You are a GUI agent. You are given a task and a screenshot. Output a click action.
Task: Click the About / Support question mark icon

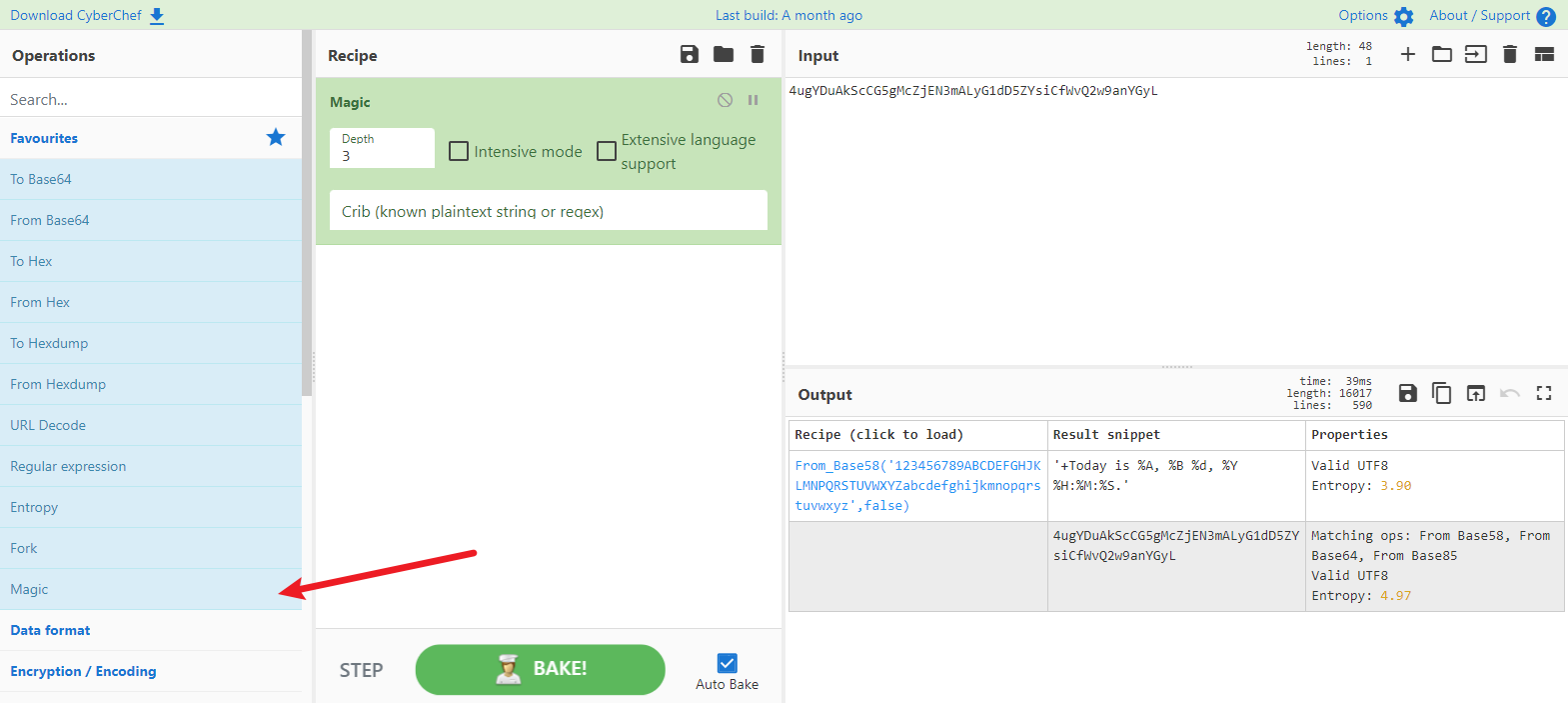tap(1546, 17)
